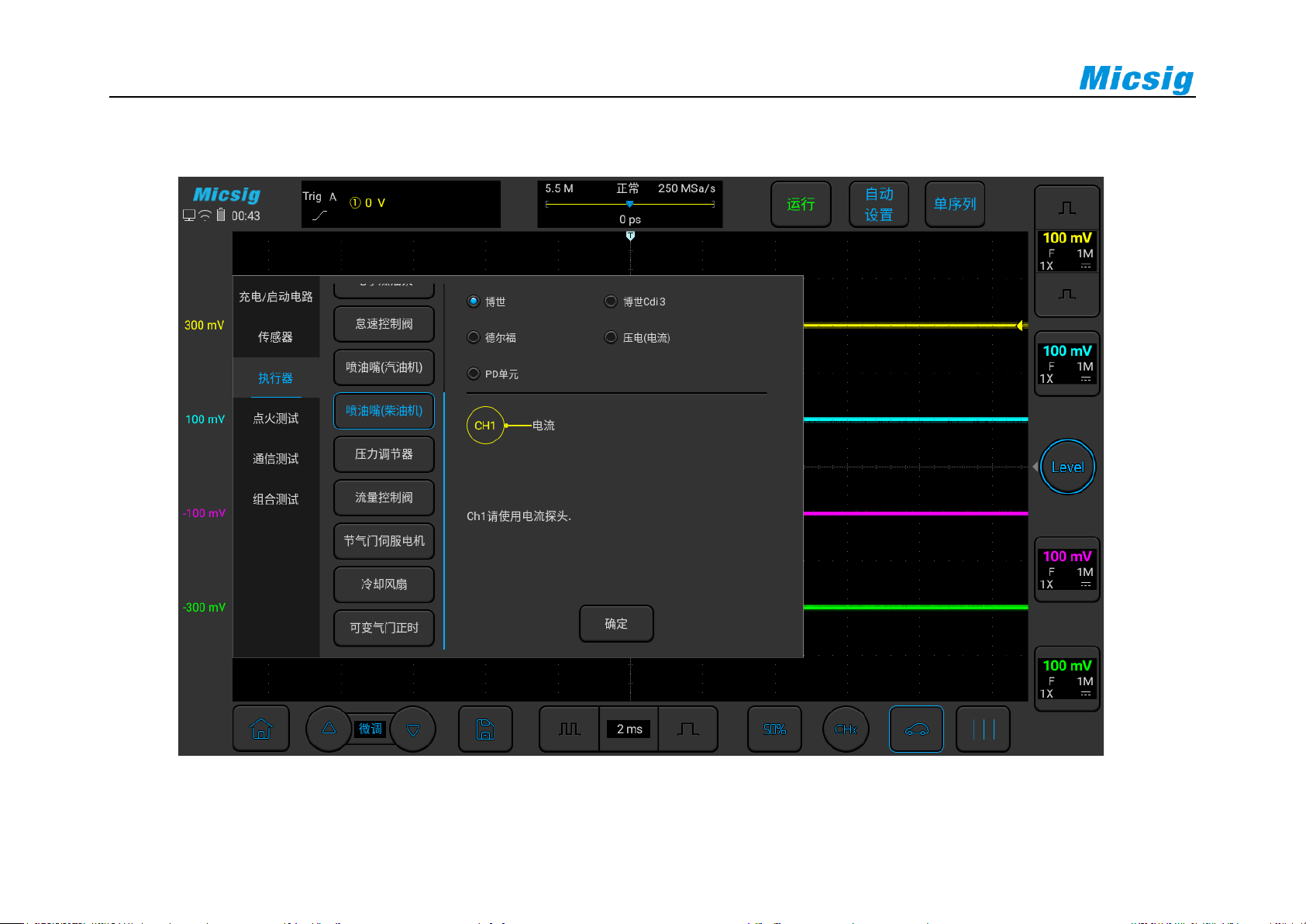Switch to the 执行器 category
1306x924 pixels.
[276, 378]
